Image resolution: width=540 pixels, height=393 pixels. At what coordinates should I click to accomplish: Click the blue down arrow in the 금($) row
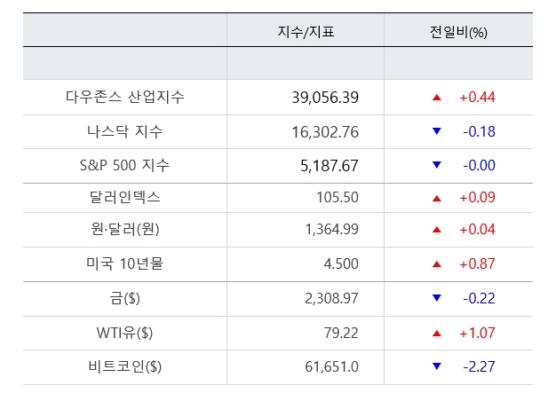pyautogui.click(x=437, y=298)
